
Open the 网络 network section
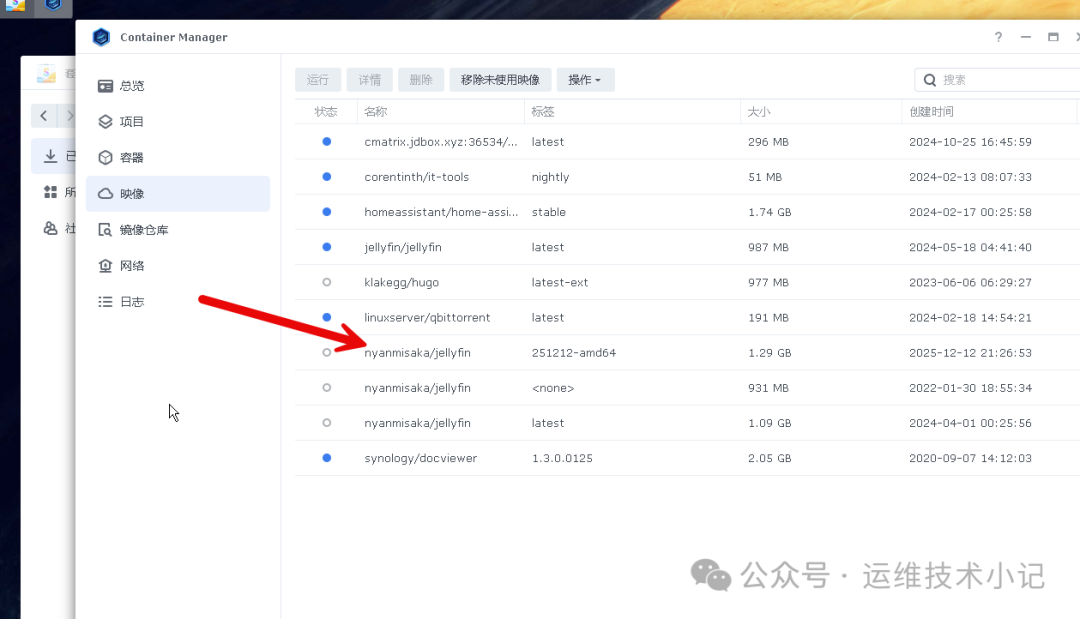click(178, 266)
